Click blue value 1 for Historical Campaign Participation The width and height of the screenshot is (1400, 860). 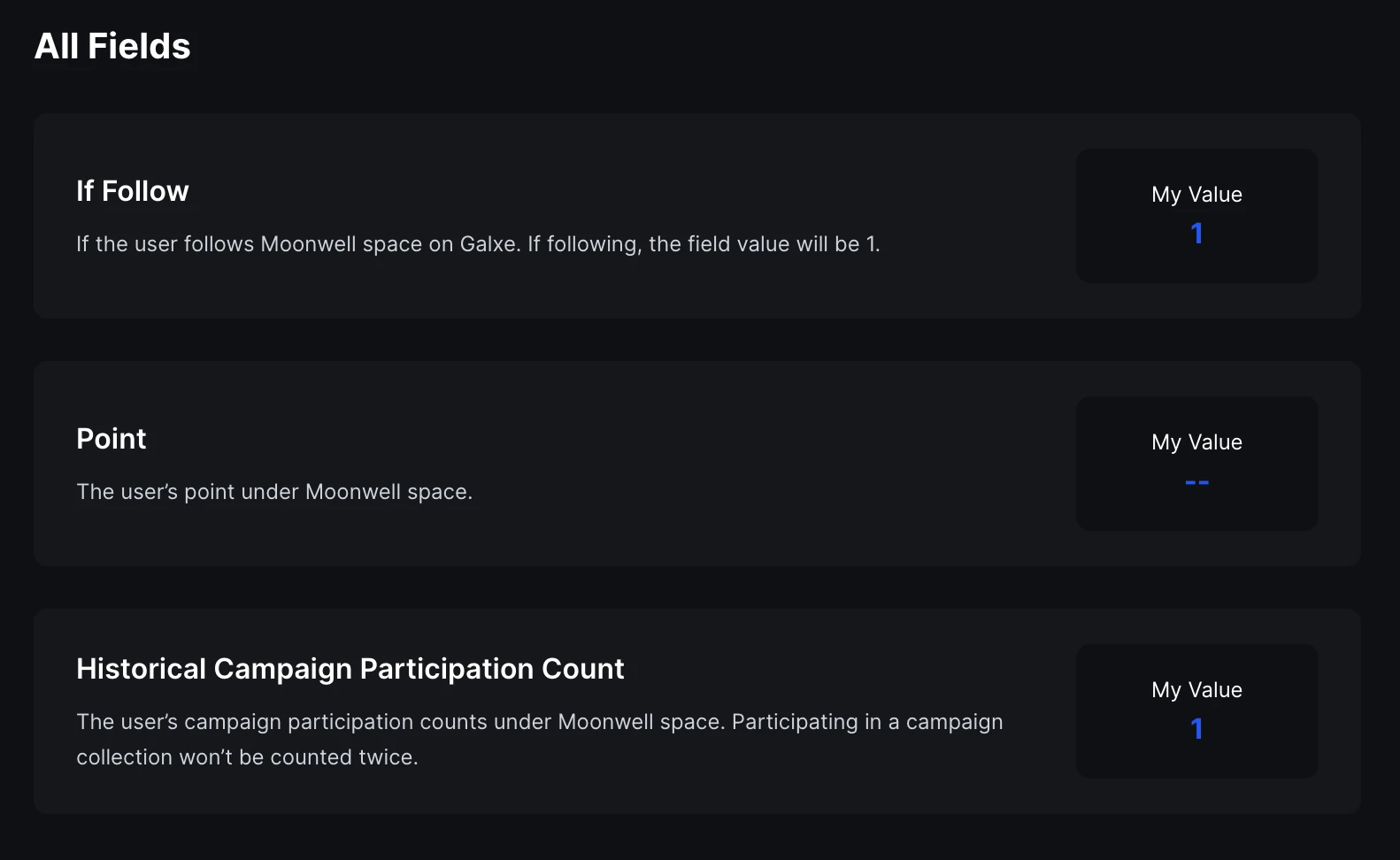pyautogui.click(x=1196, y=729)
